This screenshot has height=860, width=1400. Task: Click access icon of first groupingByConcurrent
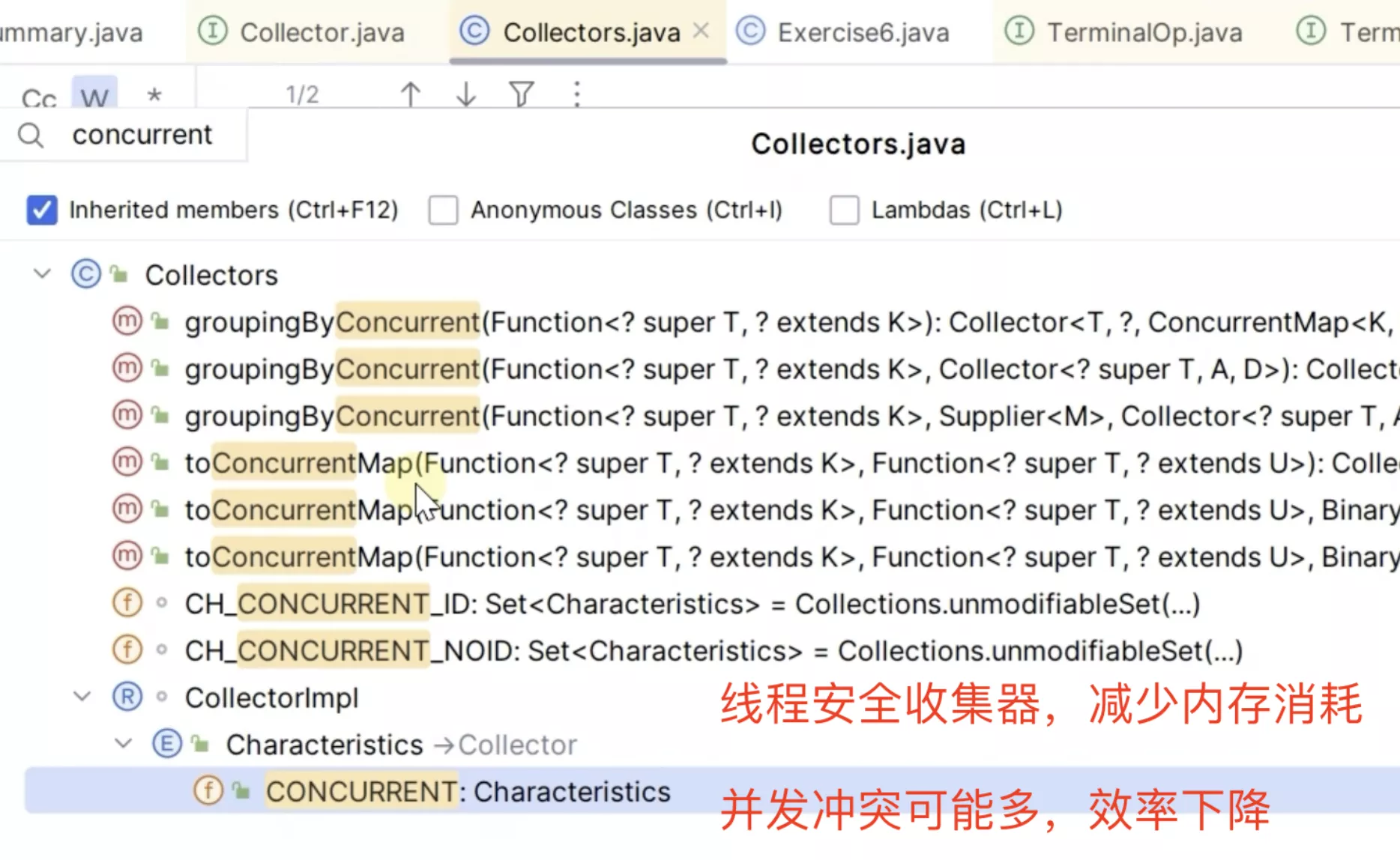160,321
